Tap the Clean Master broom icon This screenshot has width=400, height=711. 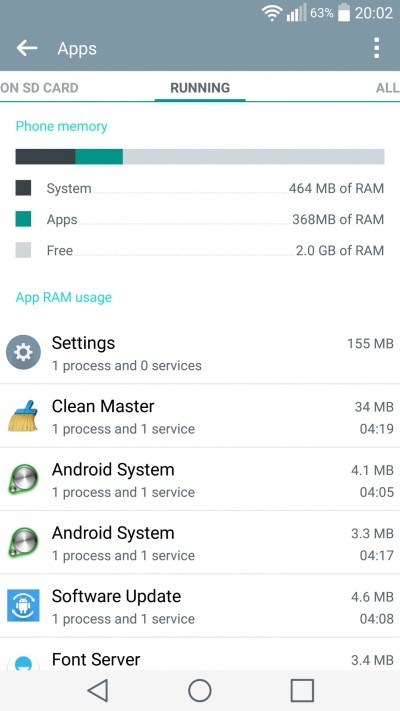tap(23, 415)
